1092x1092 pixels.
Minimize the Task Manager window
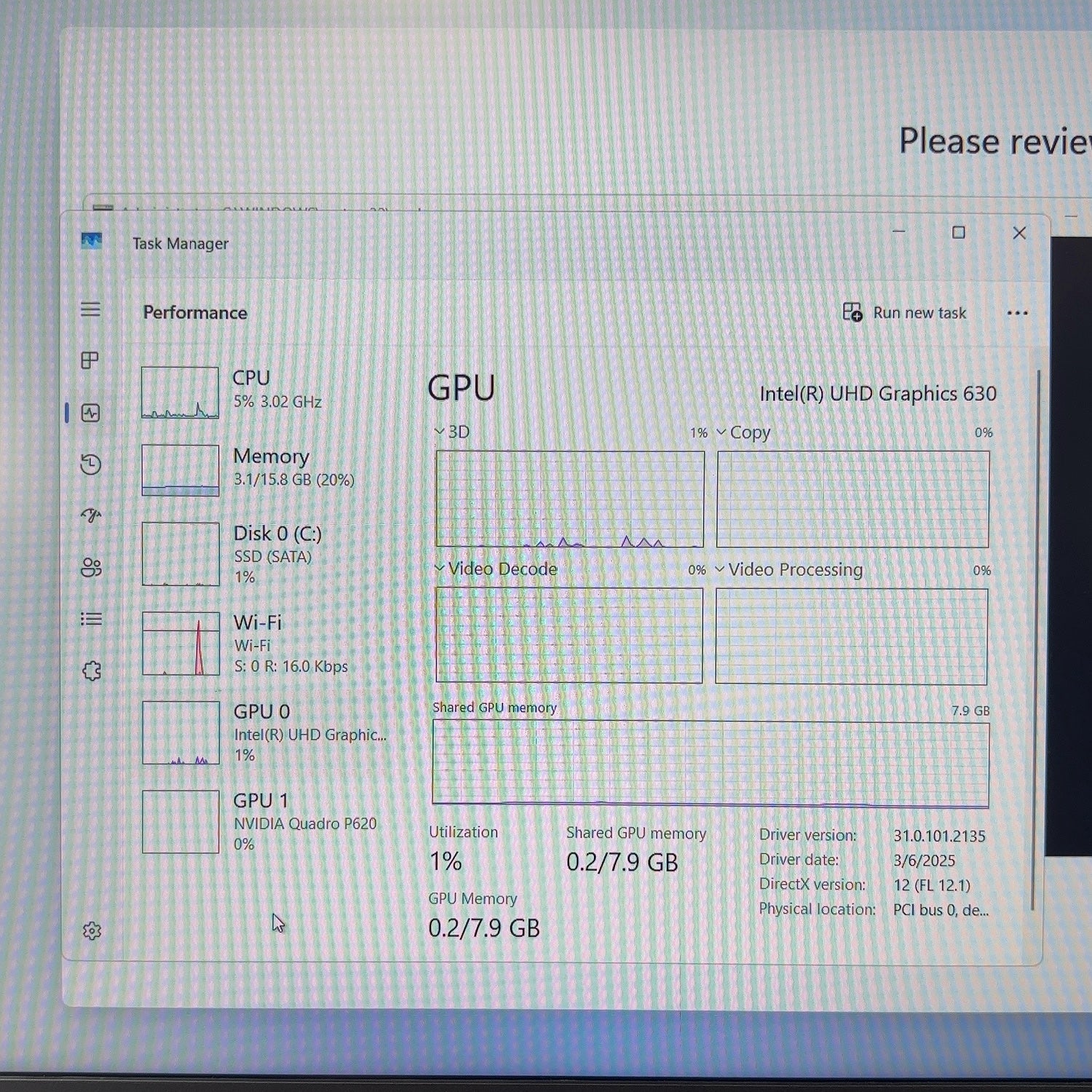(x=898, y=232)
